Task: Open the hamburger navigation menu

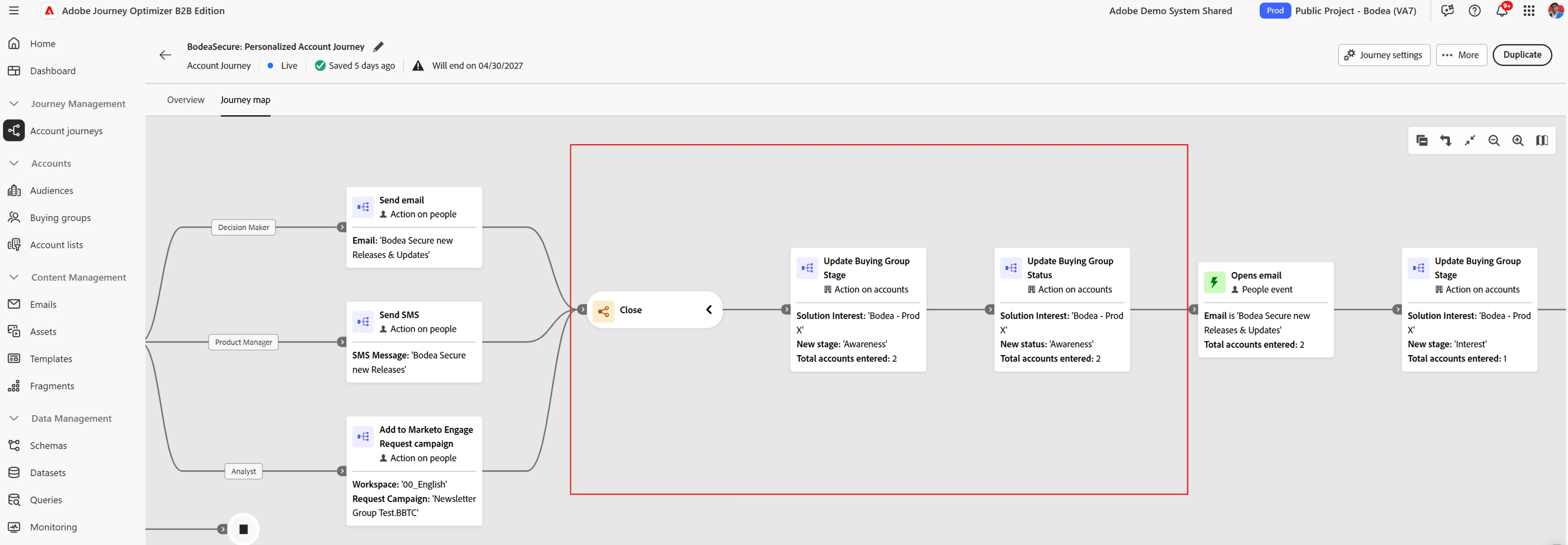Action: point(13,10)
